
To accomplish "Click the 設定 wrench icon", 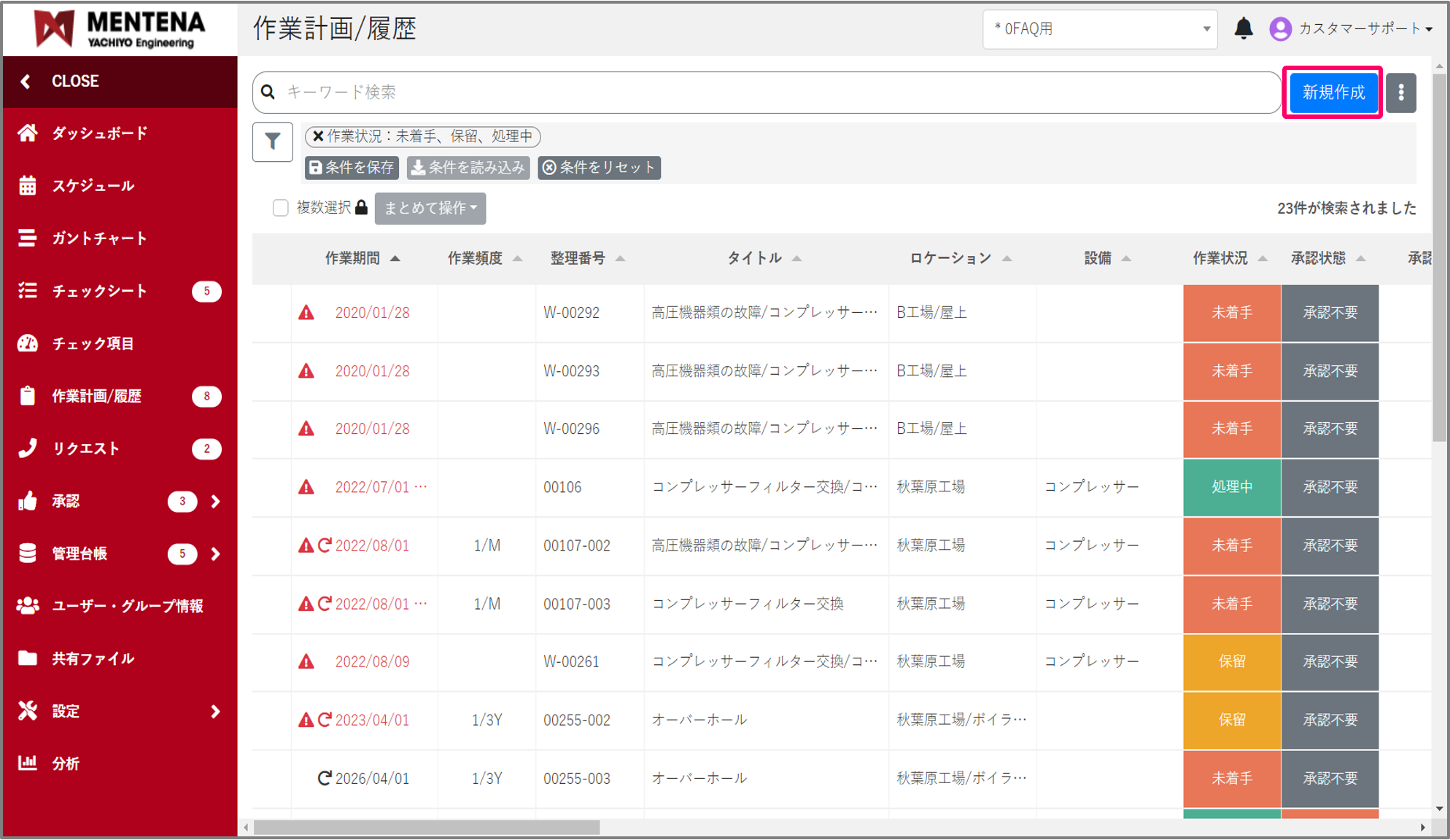I will point(28,710).
